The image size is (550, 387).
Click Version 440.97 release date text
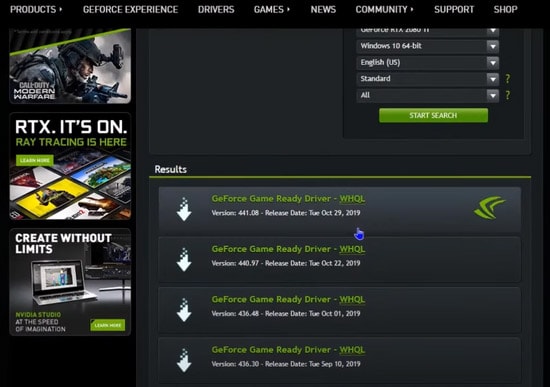[286, 263]
